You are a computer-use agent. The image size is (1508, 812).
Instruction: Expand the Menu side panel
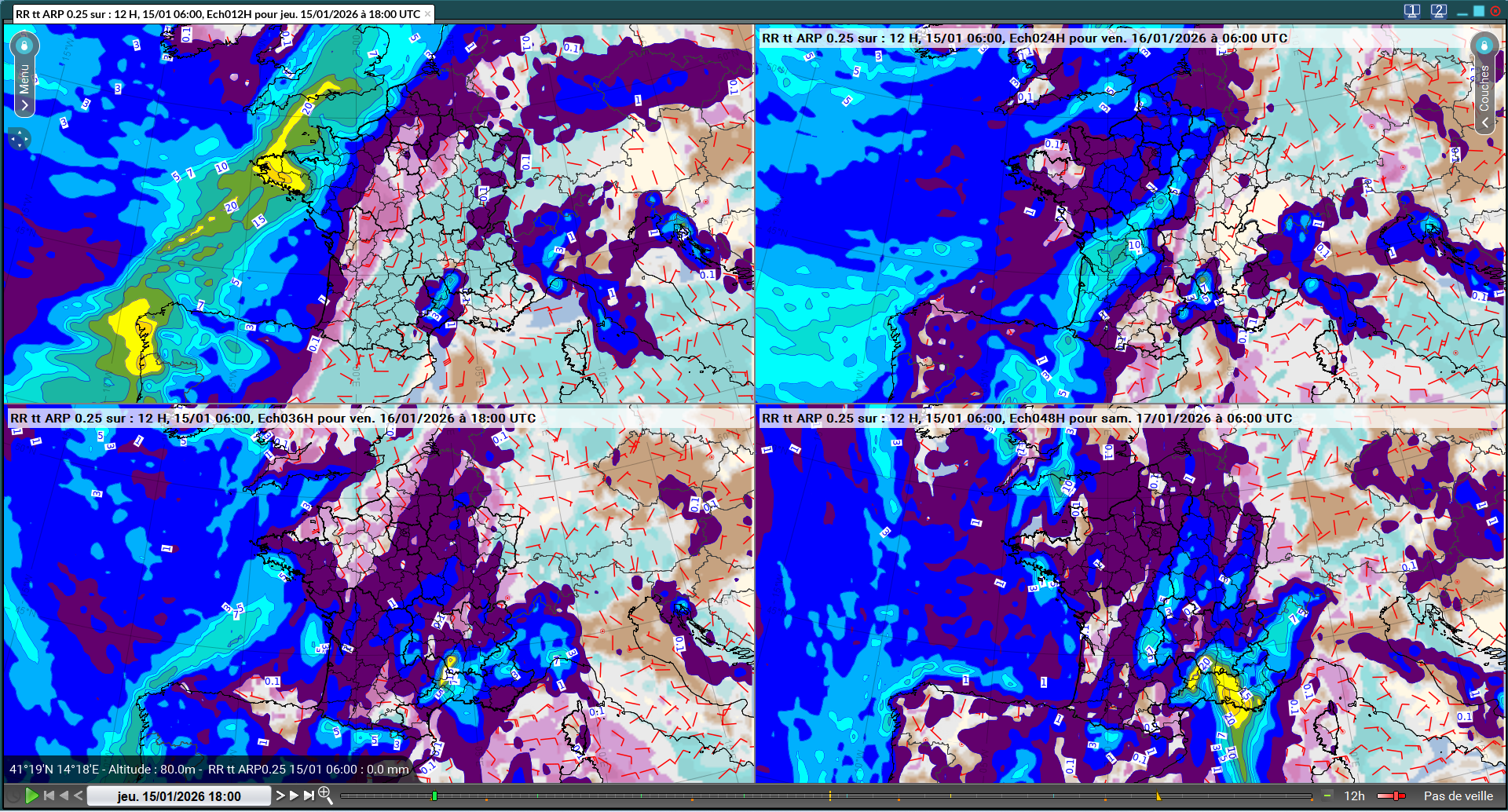click(x=24, y=105)
